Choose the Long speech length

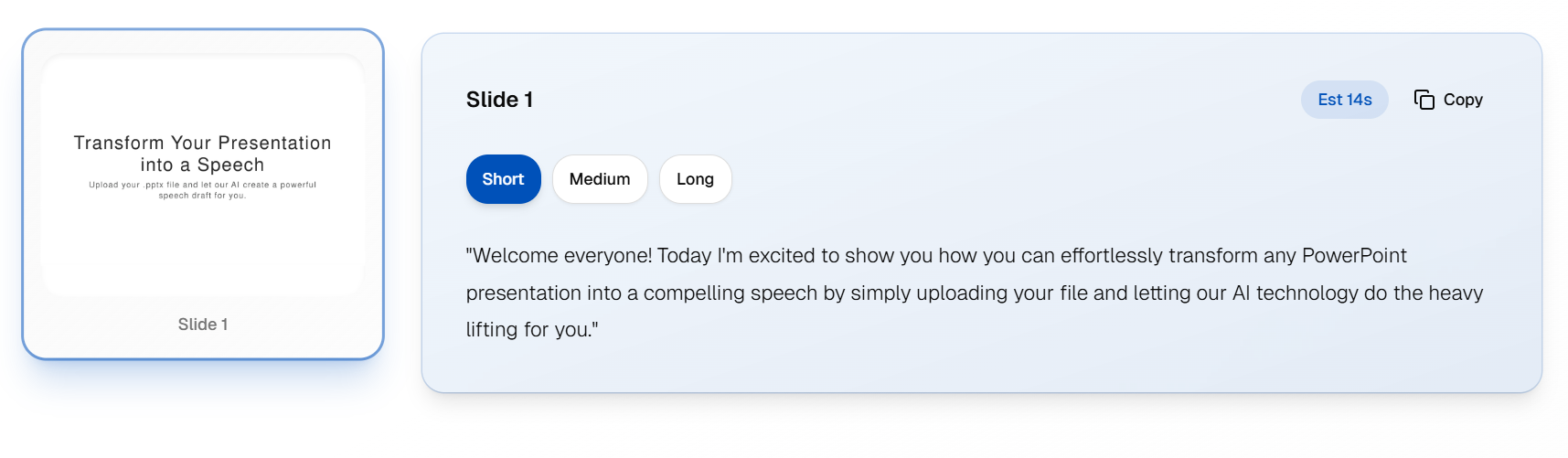click(695, 179)
